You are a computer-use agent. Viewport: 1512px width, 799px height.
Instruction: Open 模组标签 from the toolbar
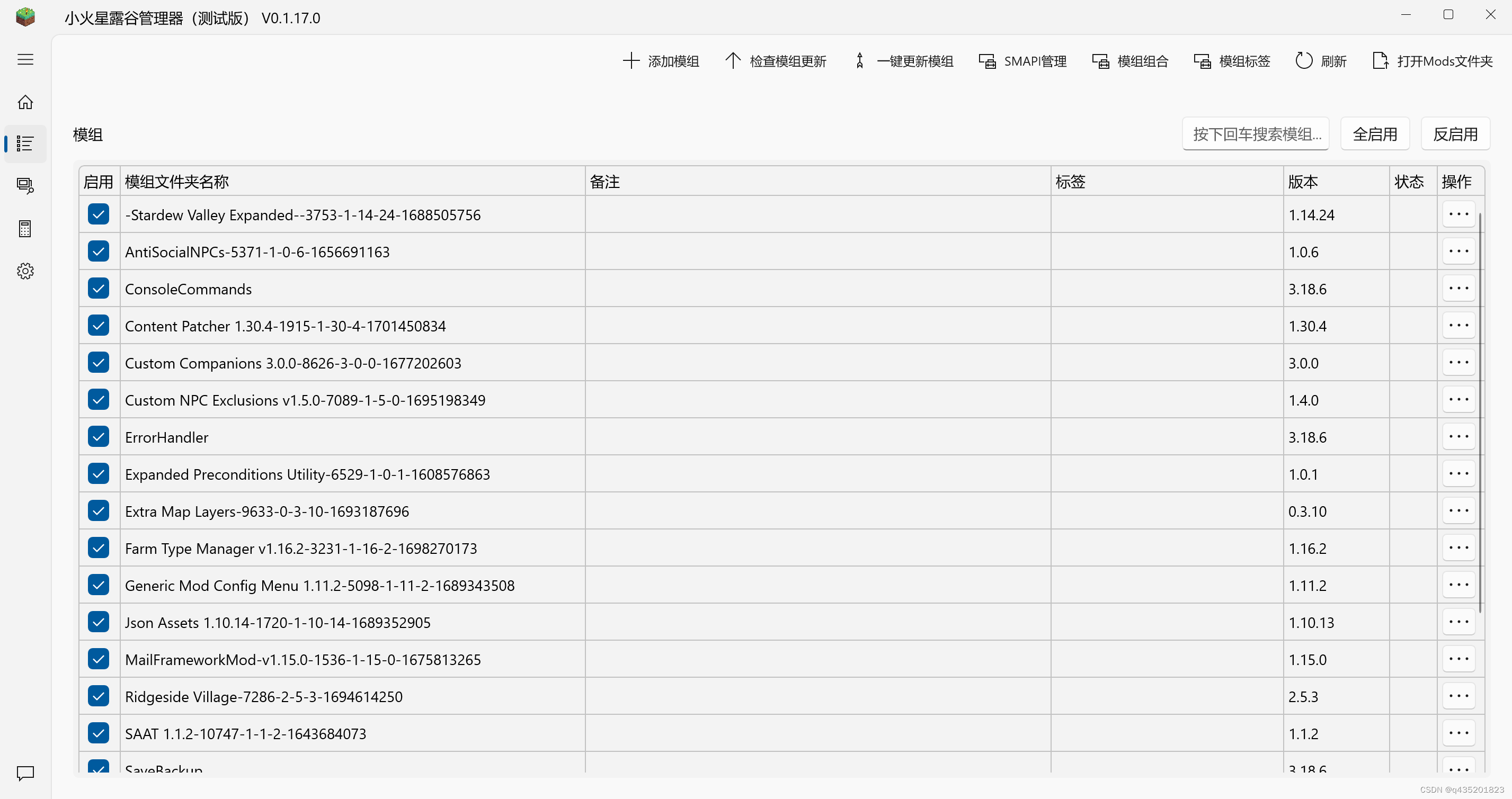1232,61
